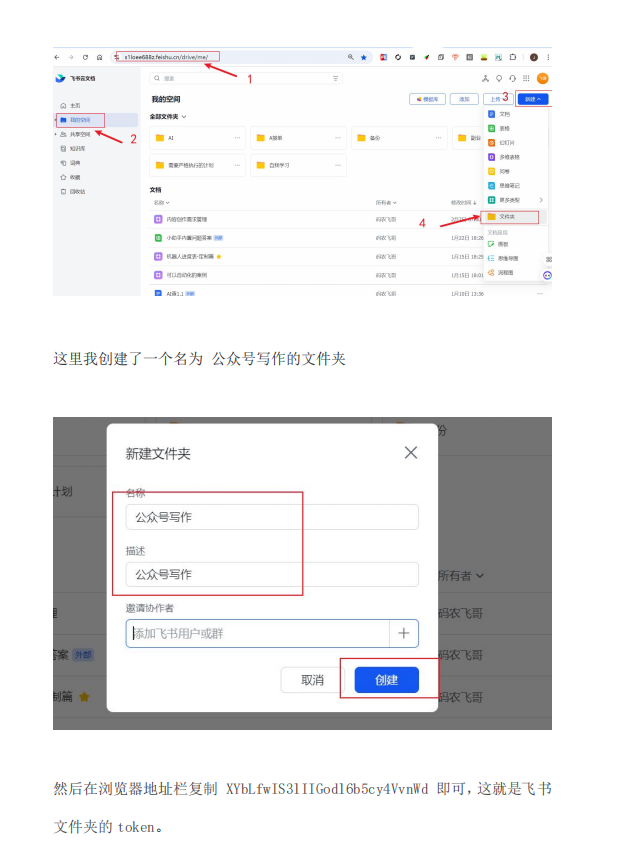Viewport: 621px width, 868px height.
Task: Open the browser extensions puzzle icon
Action: coord(513,57)
